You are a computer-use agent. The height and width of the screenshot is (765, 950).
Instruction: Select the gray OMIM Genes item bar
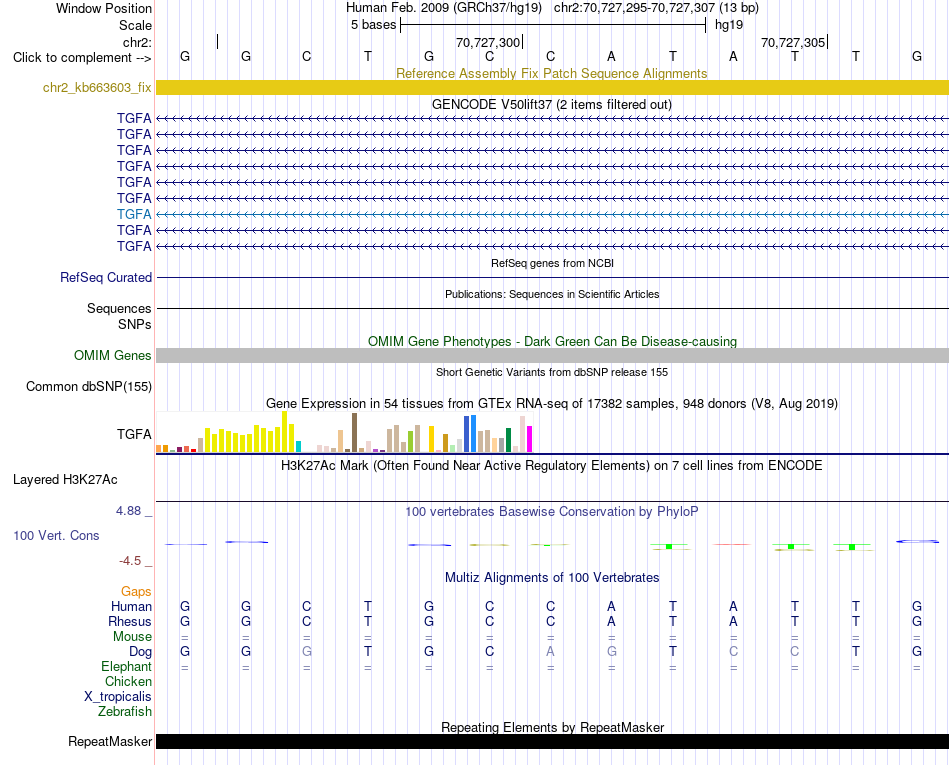pos(552,356)
